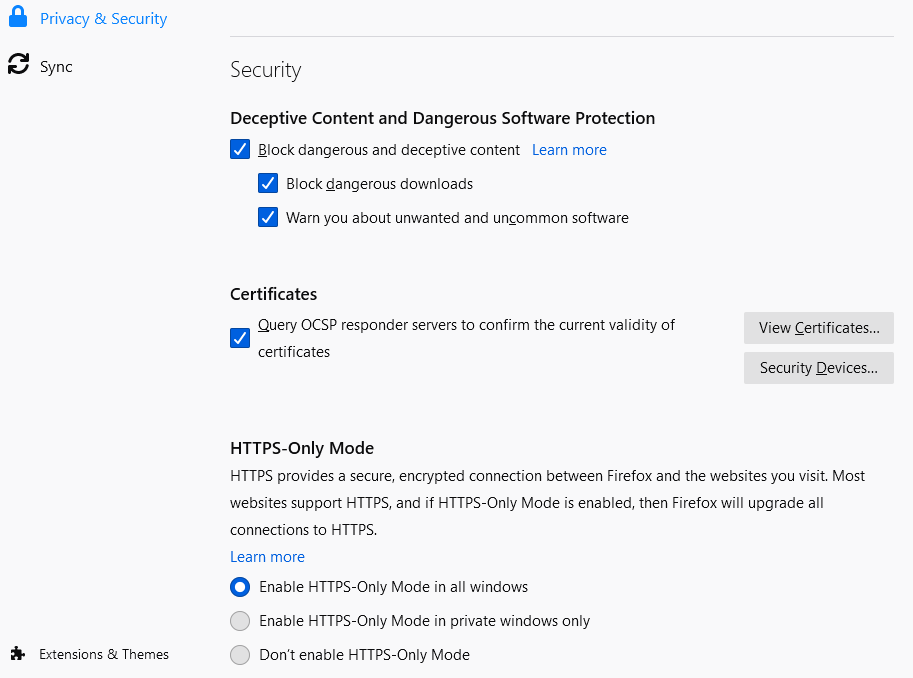Click the Sync circular arrows icon

tap(18, 65)
